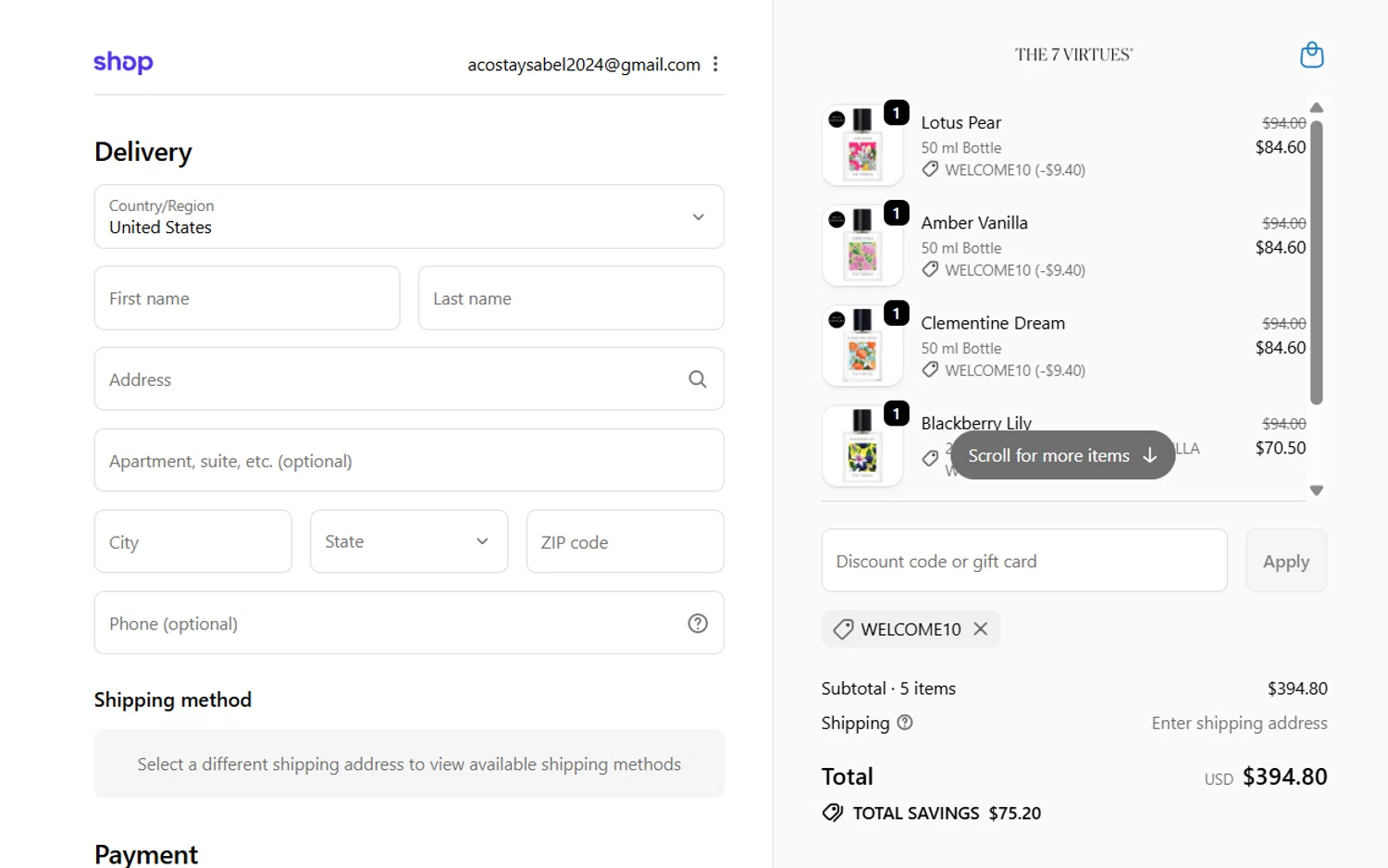
Task: Click the Subtotal $394.80 amount
Action: (x=1297, y=688)
